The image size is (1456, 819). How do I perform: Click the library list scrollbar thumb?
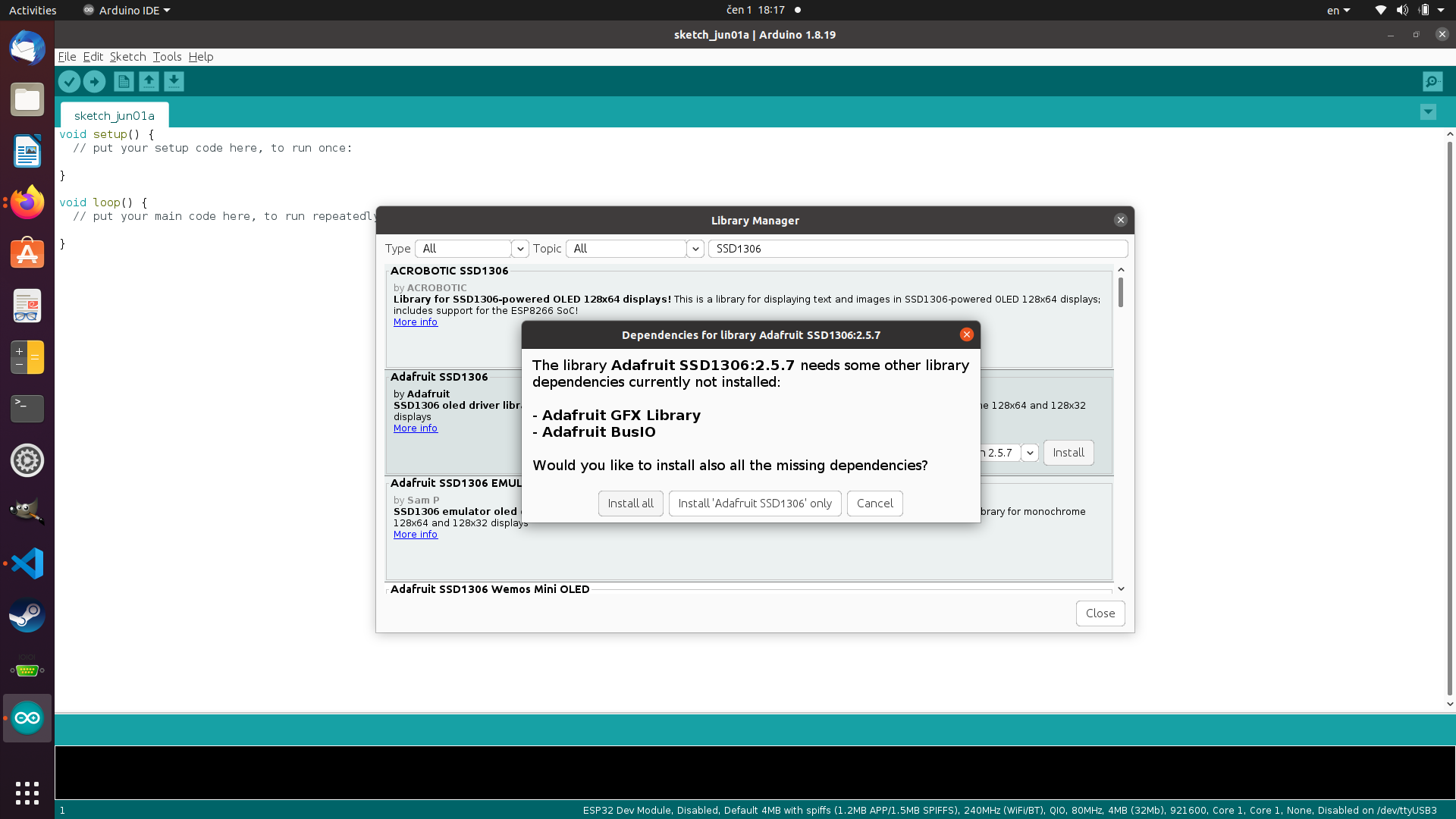(x=1120, y=292)
